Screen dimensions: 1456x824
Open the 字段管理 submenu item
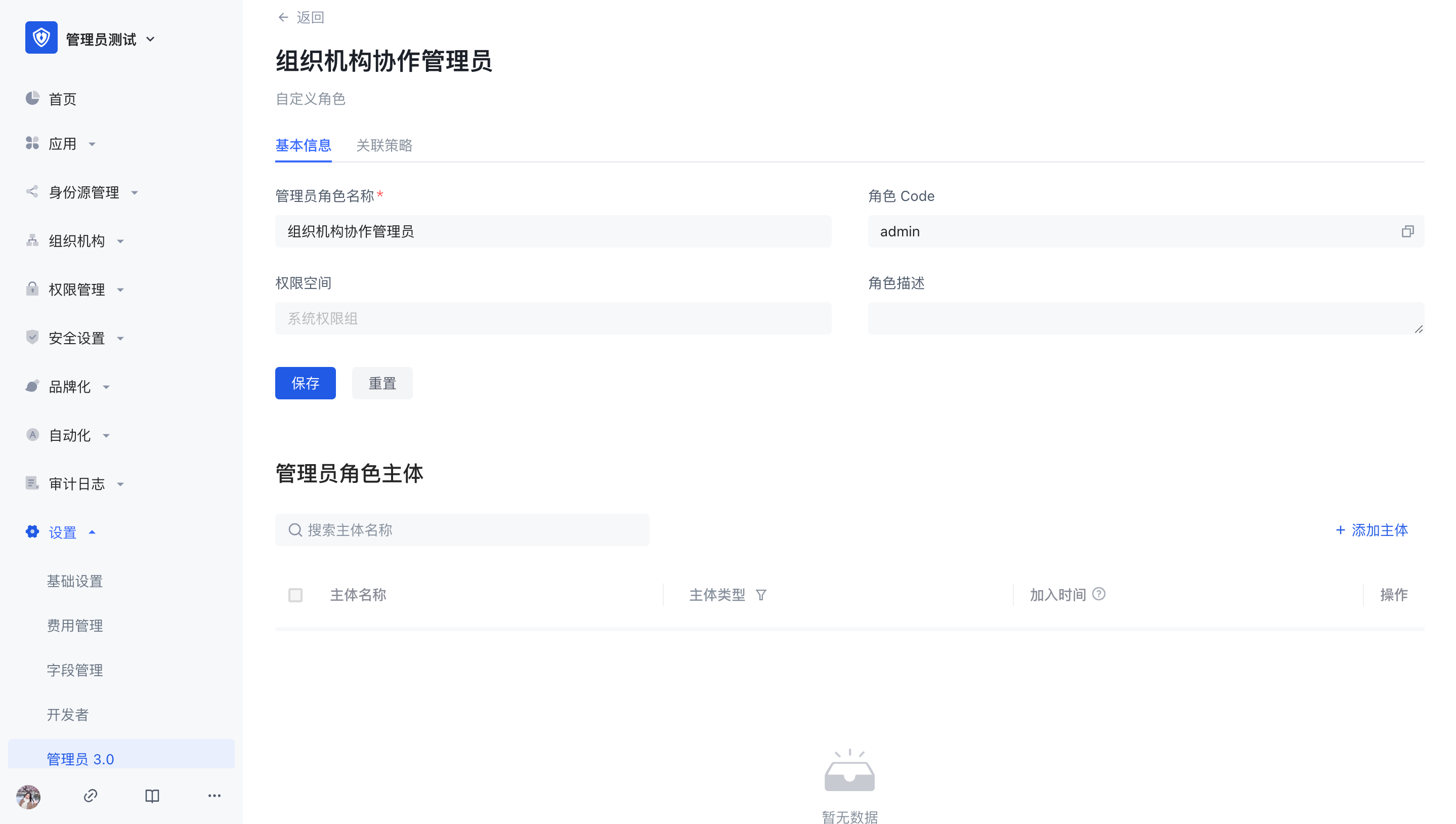pyautogui.click(x=75, y=670)
